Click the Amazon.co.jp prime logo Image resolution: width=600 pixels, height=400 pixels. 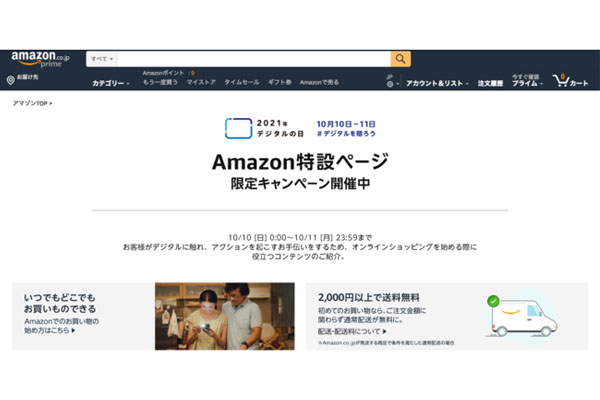click(41, 59)
